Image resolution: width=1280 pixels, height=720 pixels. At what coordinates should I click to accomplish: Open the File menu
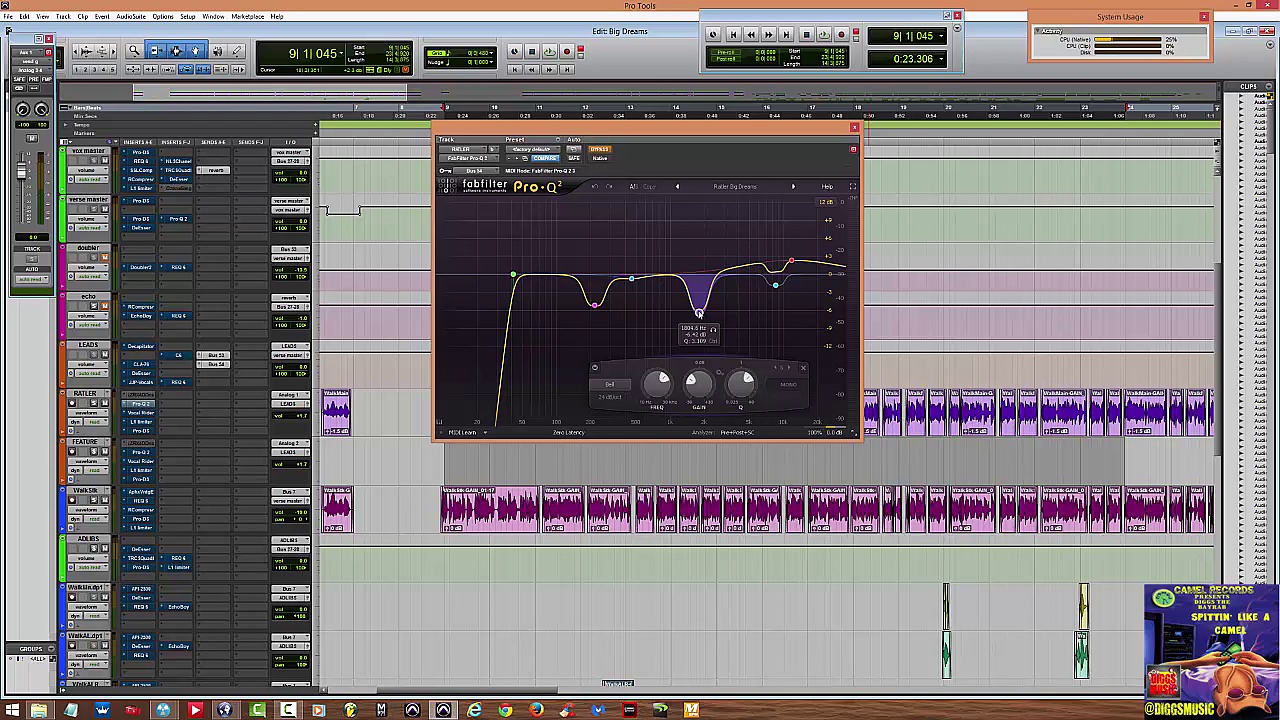[x=8, y=16]
